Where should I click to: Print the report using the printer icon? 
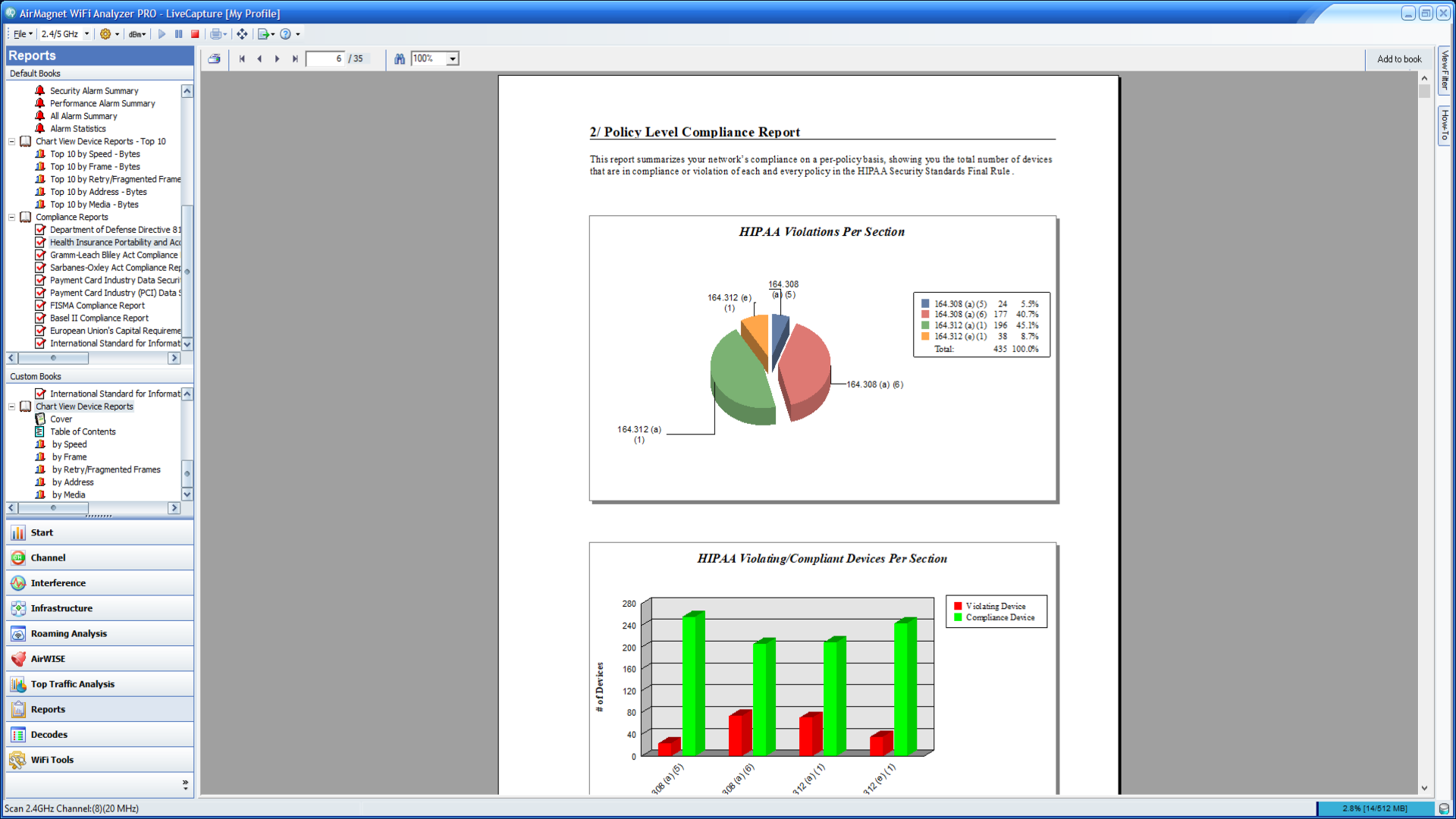pyautogui.click(x=215, y=58)
